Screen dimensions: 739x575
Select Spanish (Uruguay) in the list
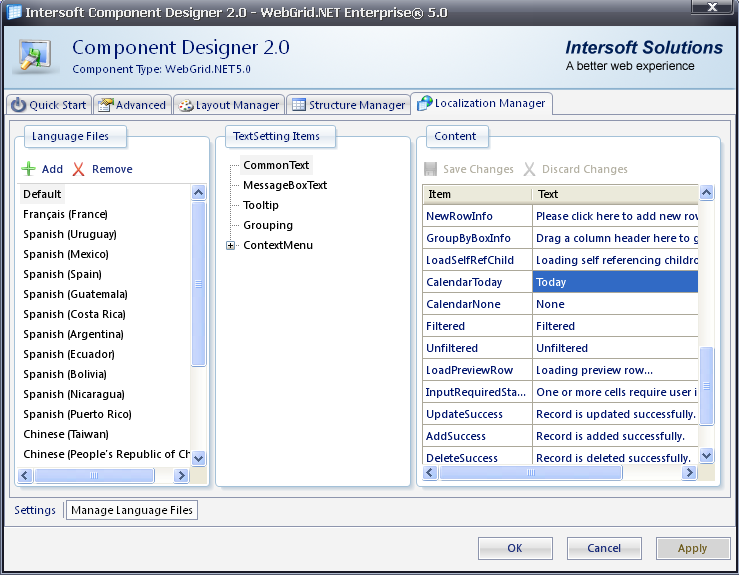pyautogui.click(x=70, y=234)
